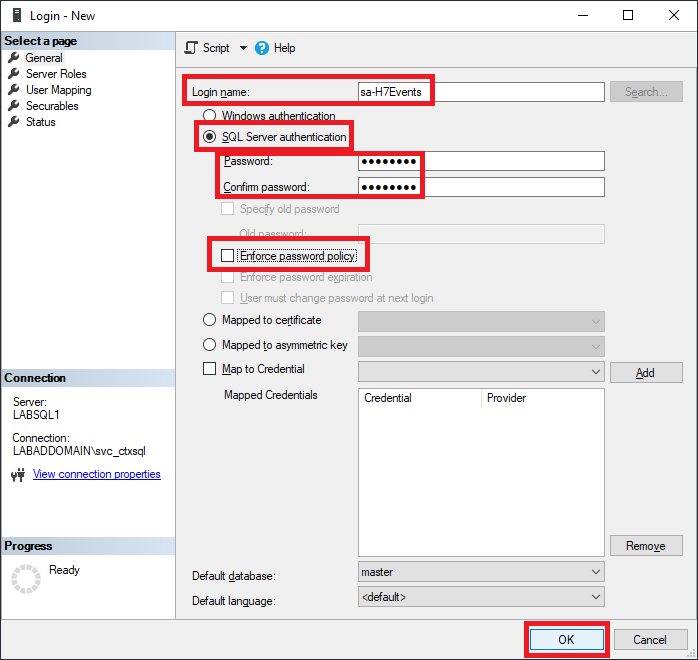Click the Script toolbar icon
Viewport: 698px width, 660px height.
click(x=192, y=48)
